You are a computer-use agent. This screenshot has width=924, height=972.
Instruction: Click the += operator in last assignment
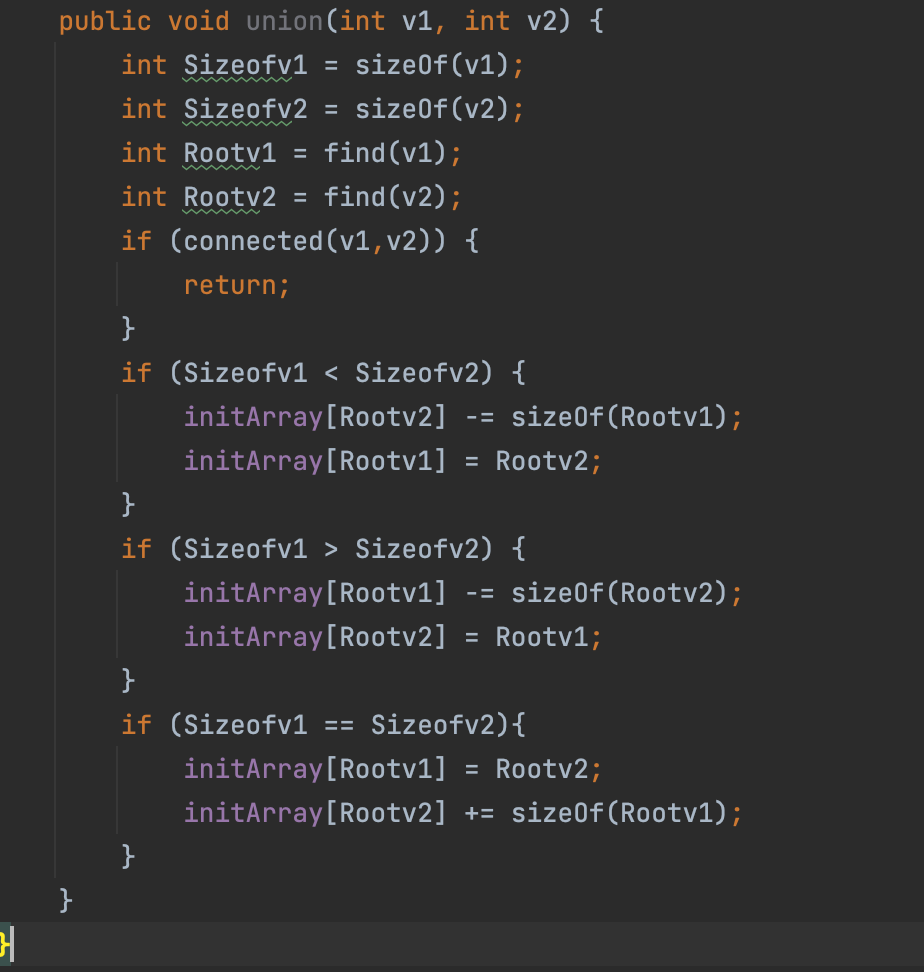click(479, 813)
